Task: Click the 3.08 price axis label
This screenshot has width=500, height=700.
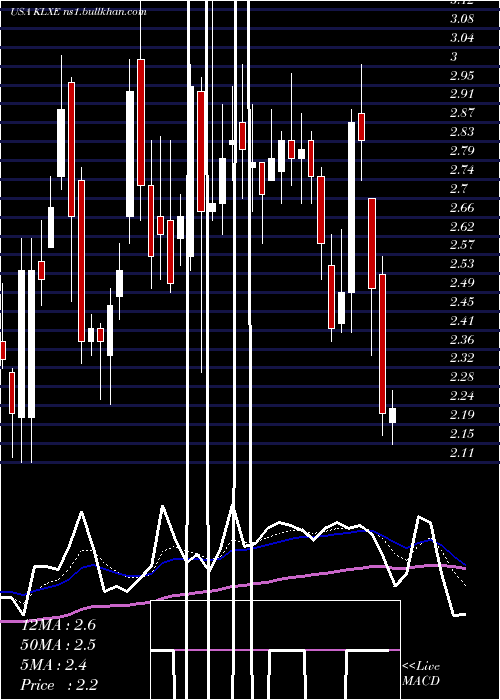Action: point(462,19)
